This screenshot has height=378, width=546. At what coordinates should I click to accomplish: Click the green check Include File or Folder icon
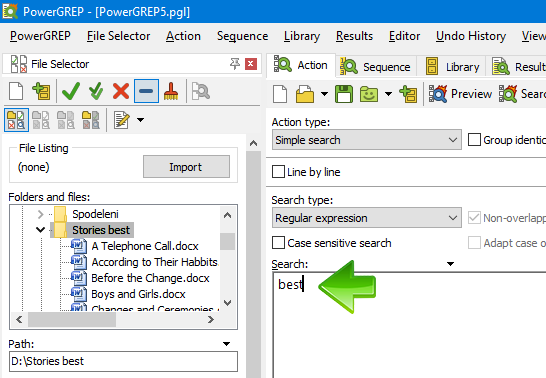click(71, 91)
